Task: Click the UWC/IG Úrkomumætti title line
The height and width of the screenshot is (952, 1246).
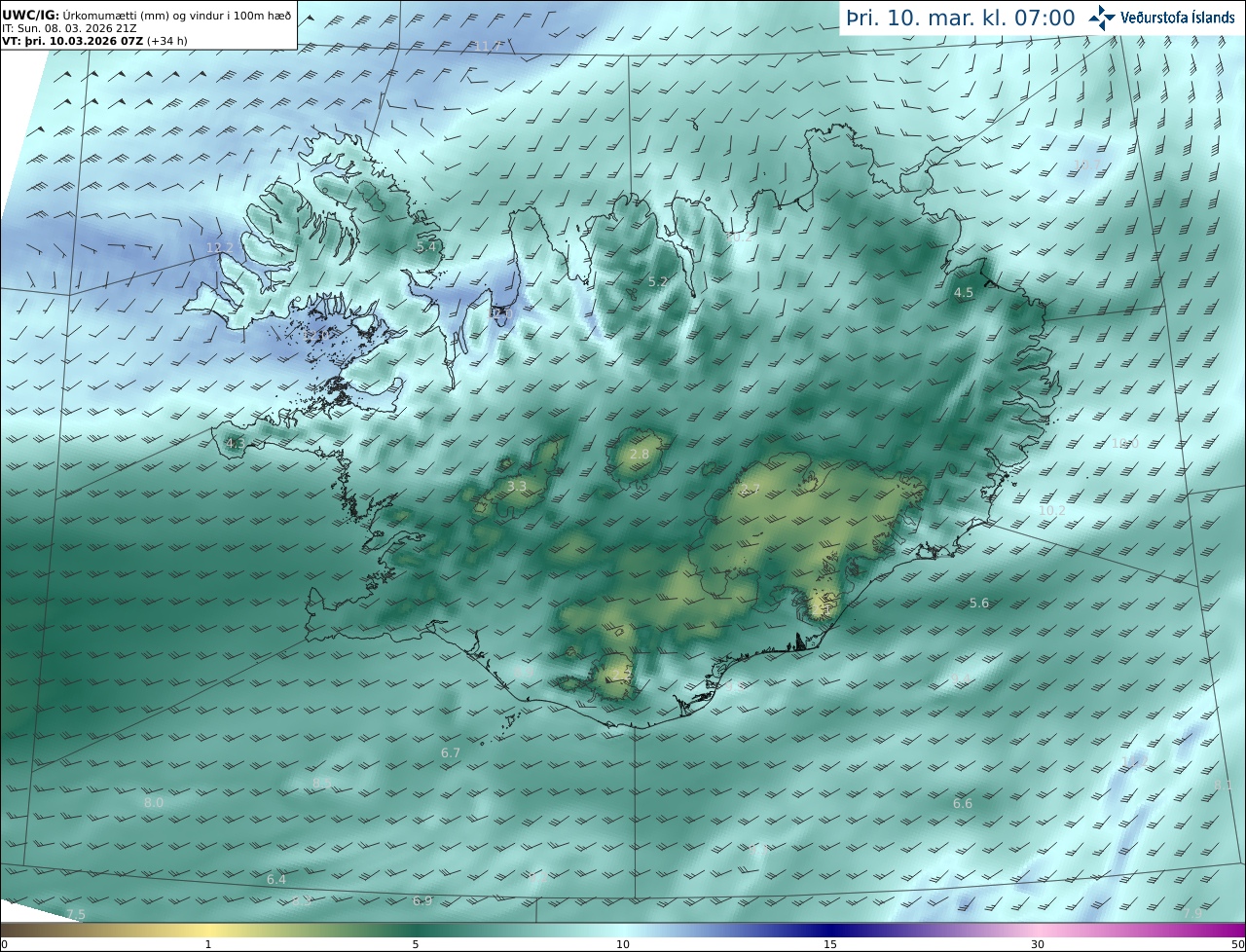Action: point(147,16)
